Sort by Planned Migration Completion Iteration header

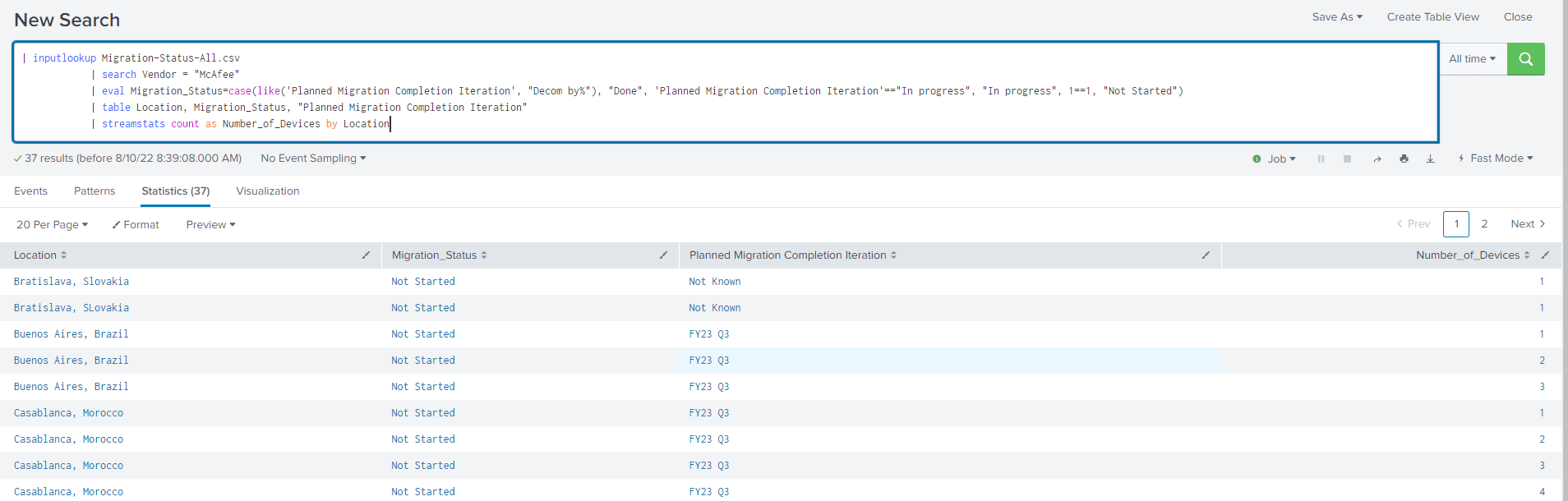[x=793, y=255]
